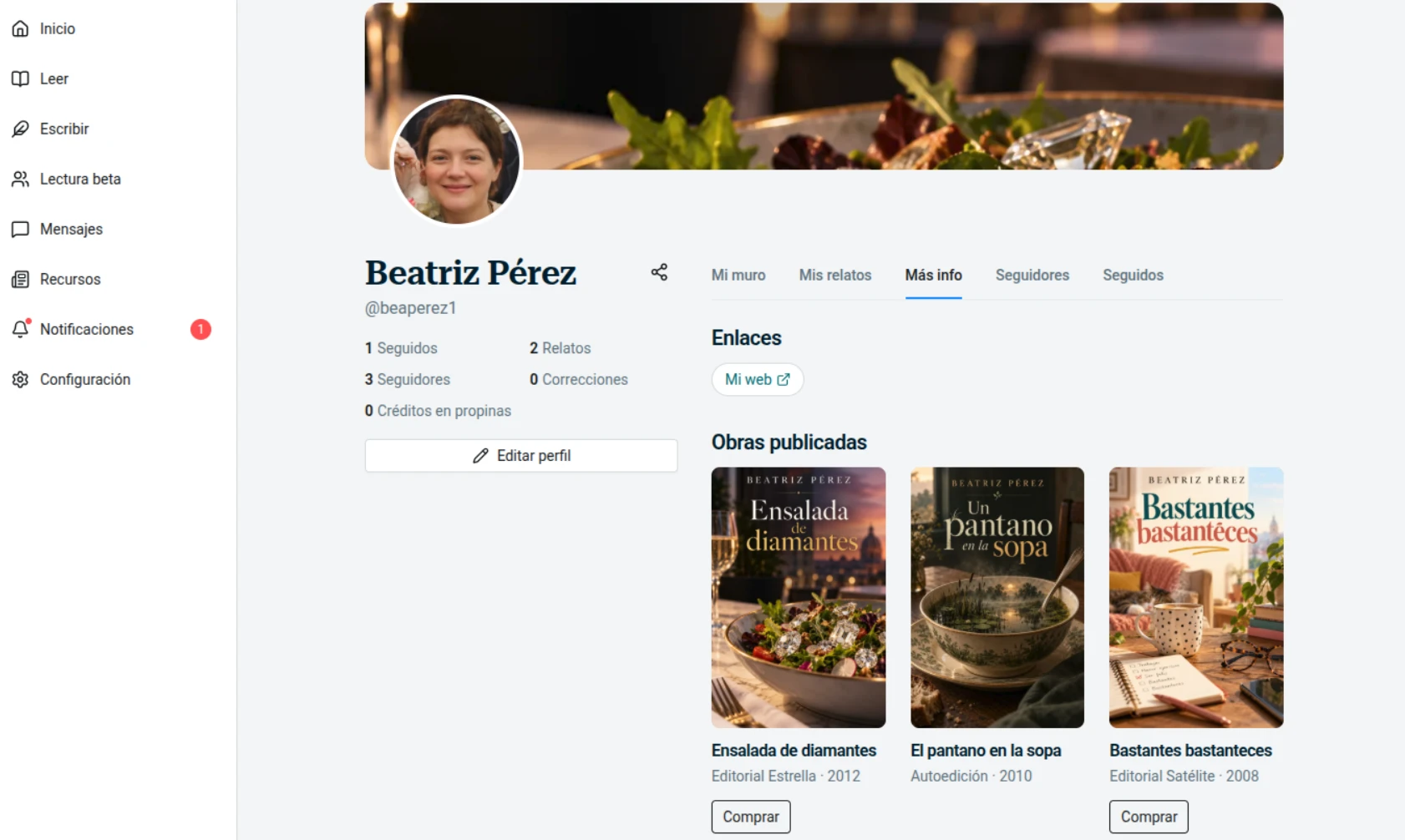The width and height of the screenshot is (1405, 840).
Task: Switch to the Mi muro tab
Action: 738,275
